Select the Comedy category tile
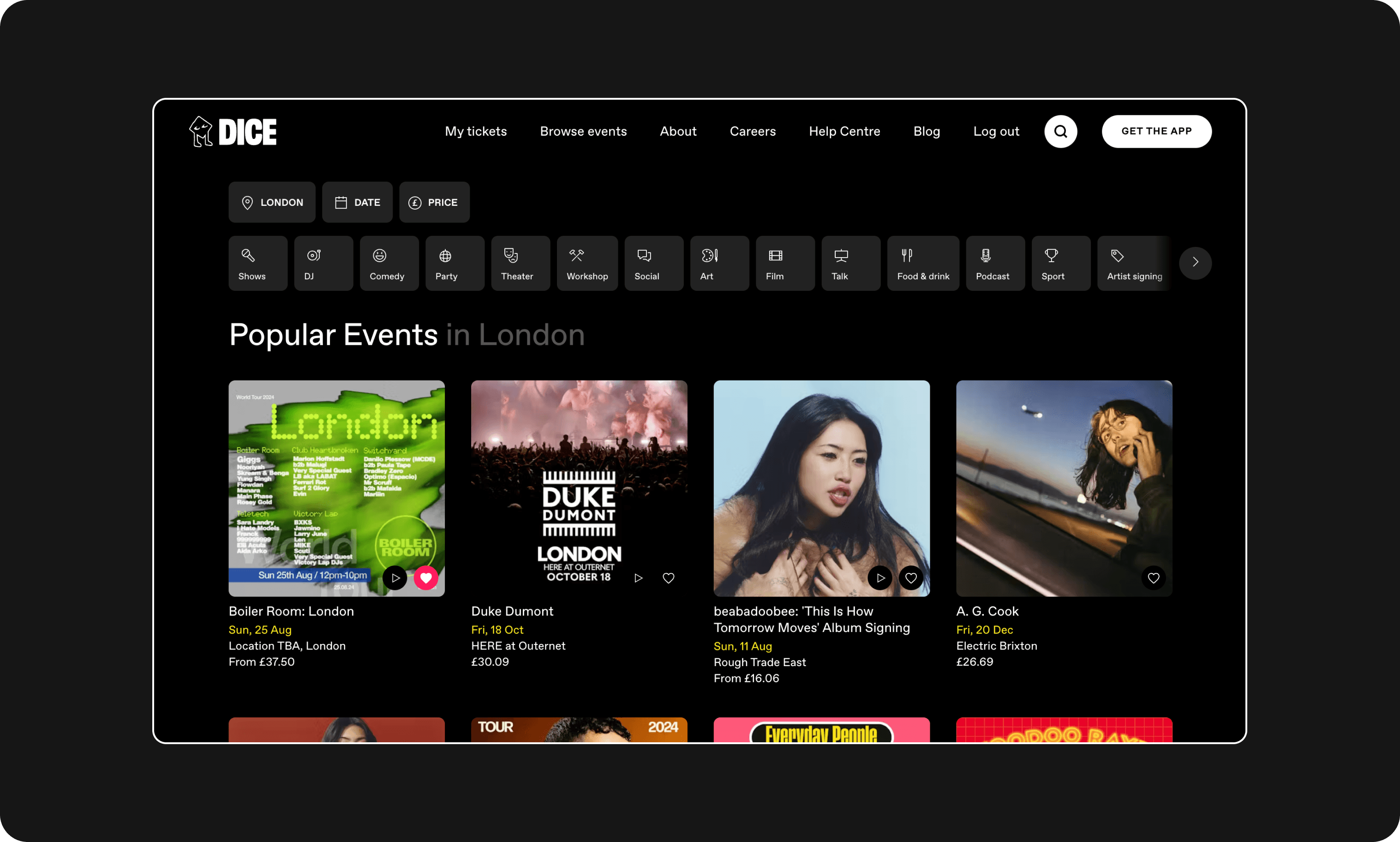The image size is (1400, 842). point(389,263)
